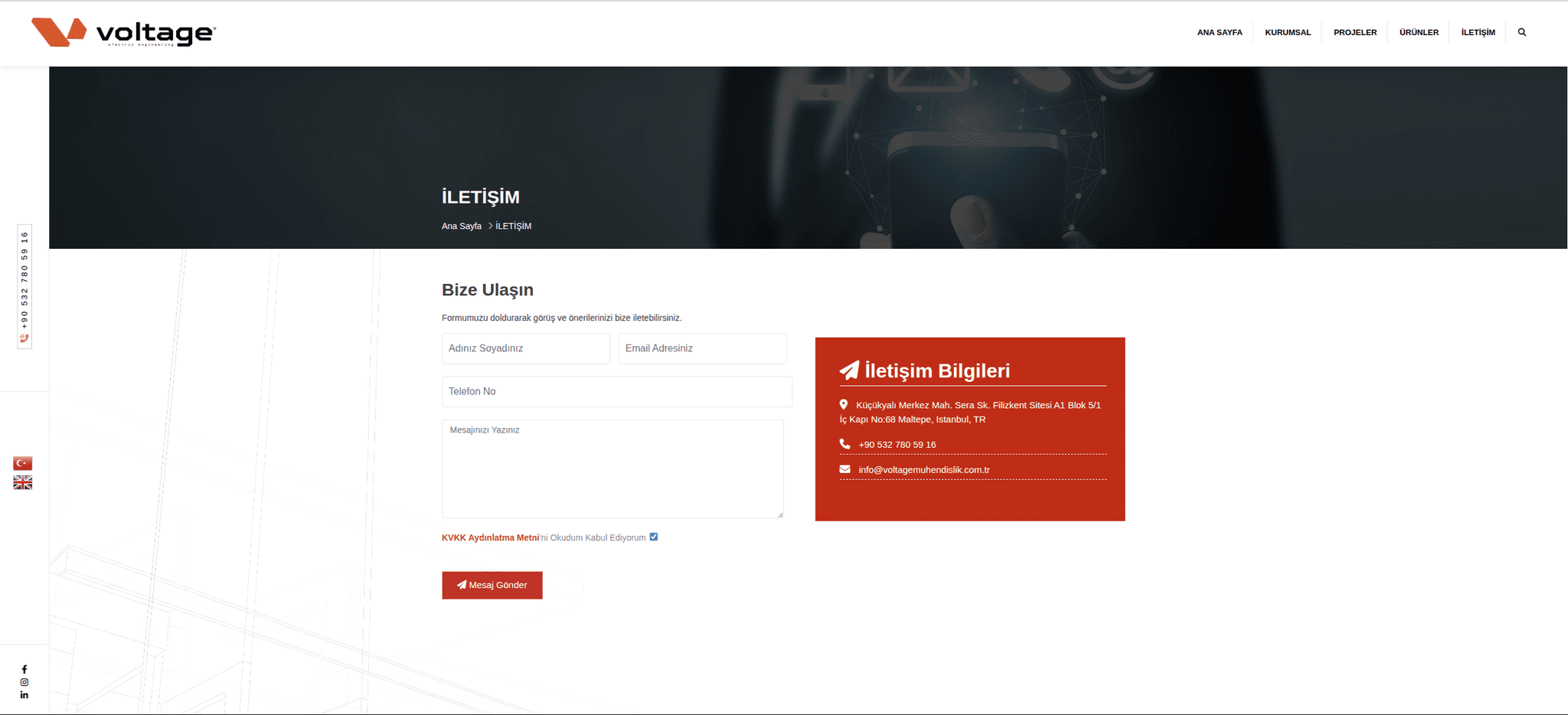Focus the Mesajınızı Yazınız textarea
Viewport: 1568px width, 715px height.
click(x=612, y=469)
